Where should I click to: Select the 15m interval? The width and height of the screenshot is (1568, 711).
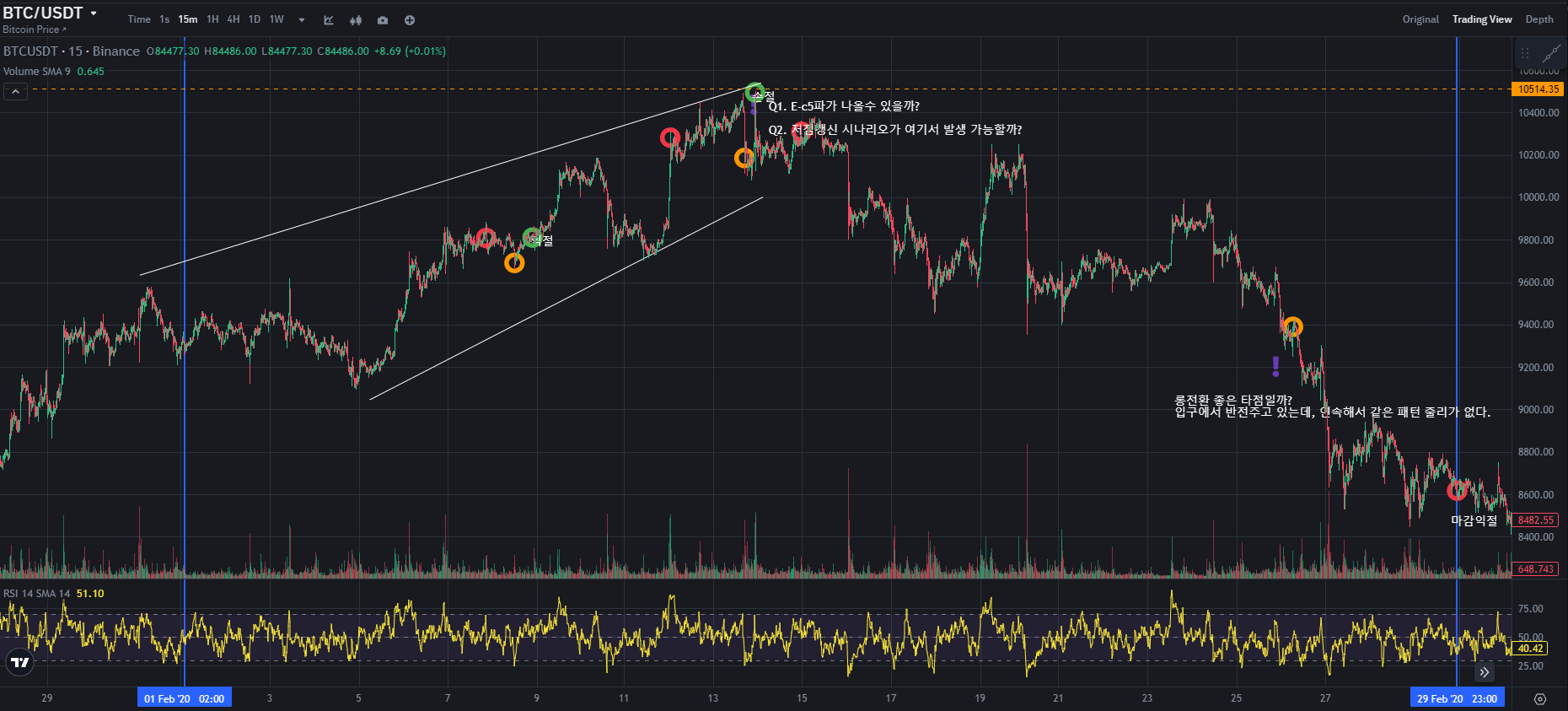tap(188, 19)
